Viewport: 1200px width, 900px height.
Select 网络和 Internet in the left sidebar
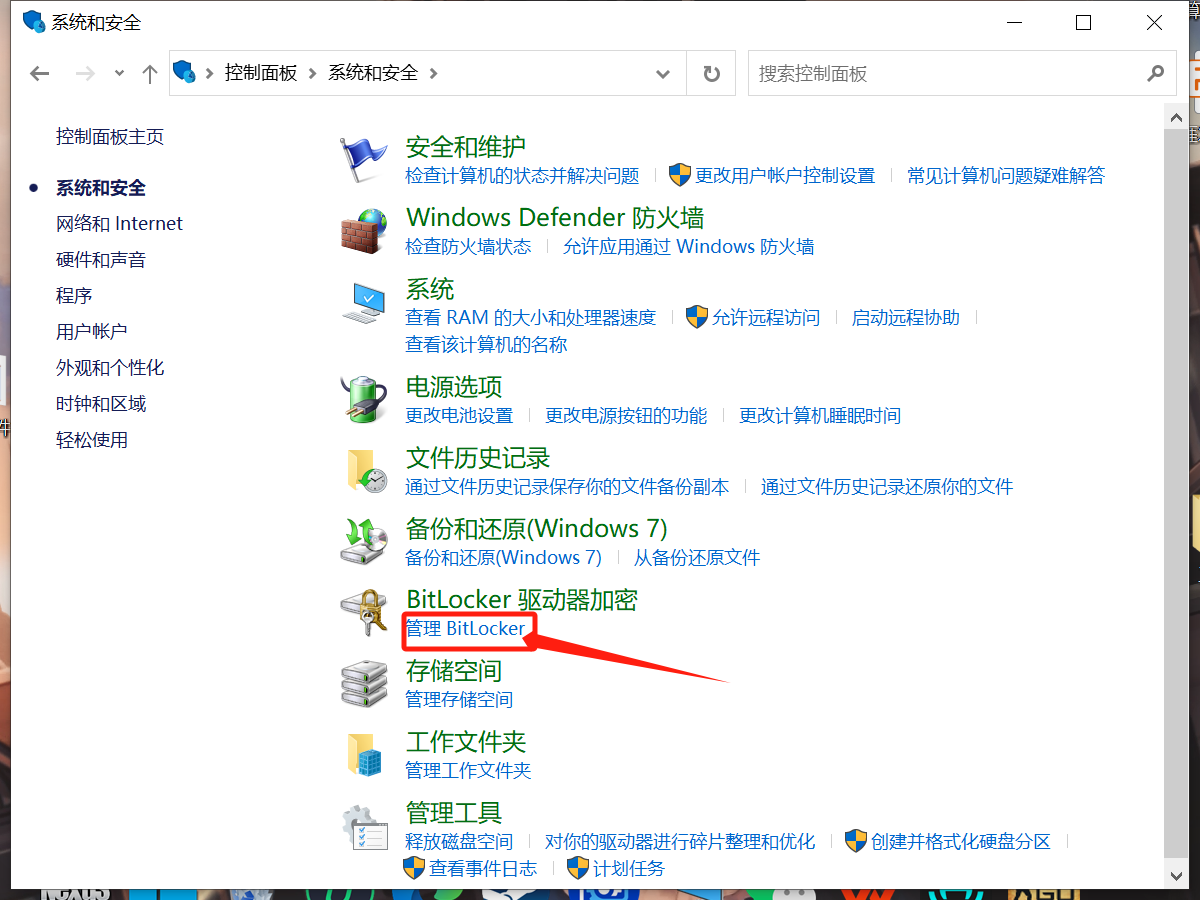click(119, 224)
